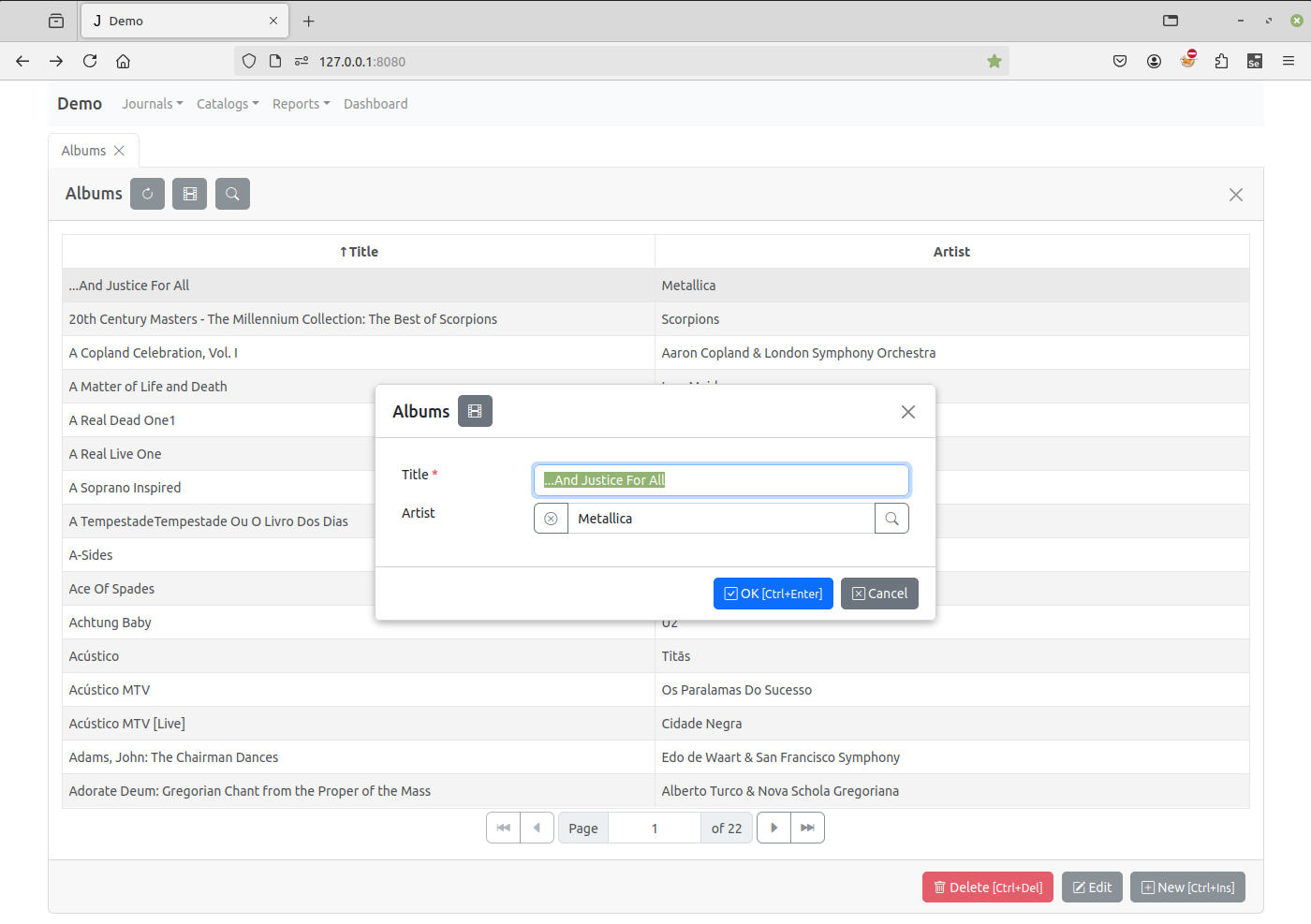Click the refresh icon beside Albums heading
This screenshot has height=924, width=1311.
pyautogui.click(x=147, y=194)
